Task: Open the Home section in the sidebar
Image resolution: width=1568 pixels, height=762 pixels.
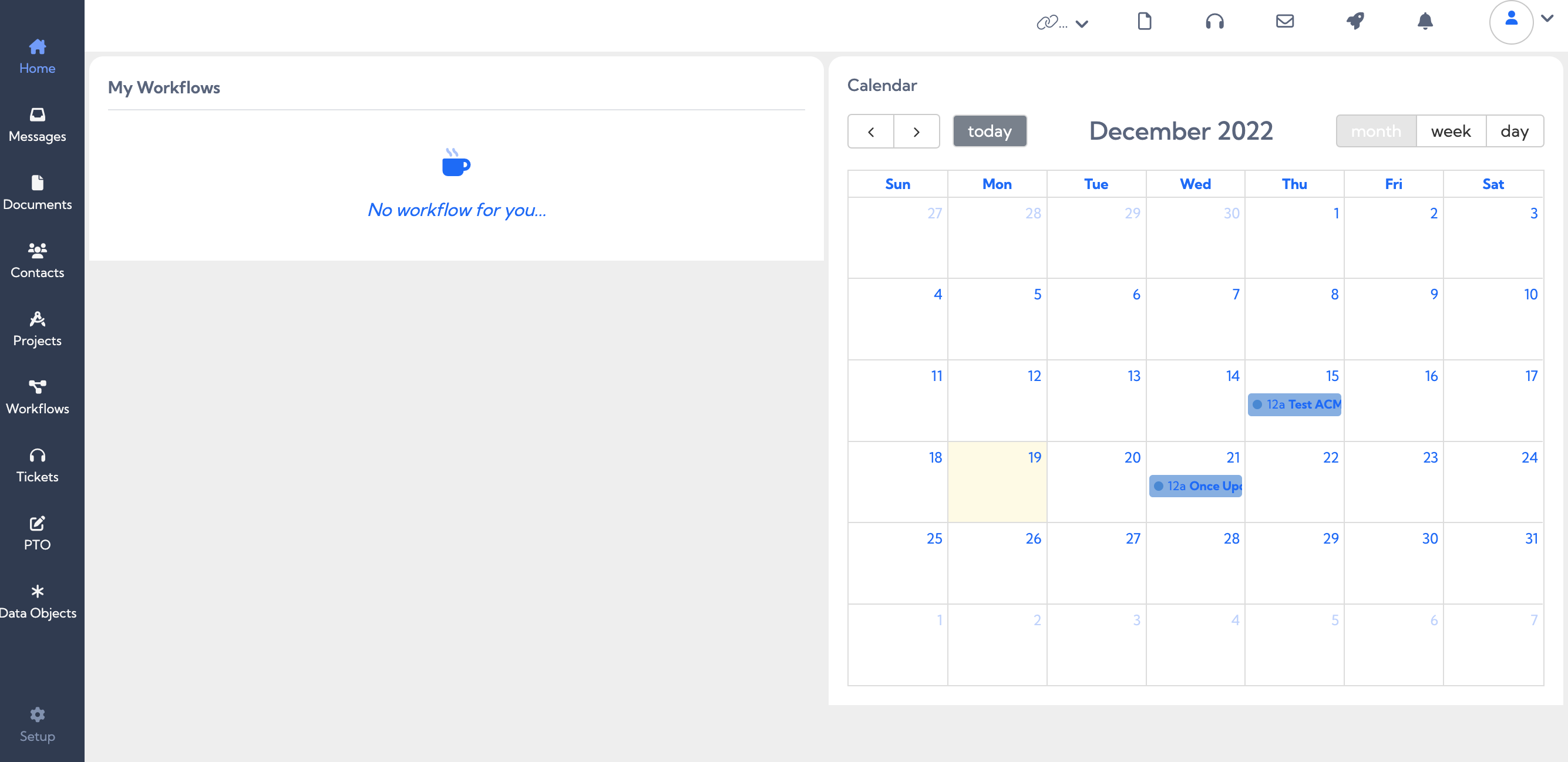Action: (x=37, y=56)
